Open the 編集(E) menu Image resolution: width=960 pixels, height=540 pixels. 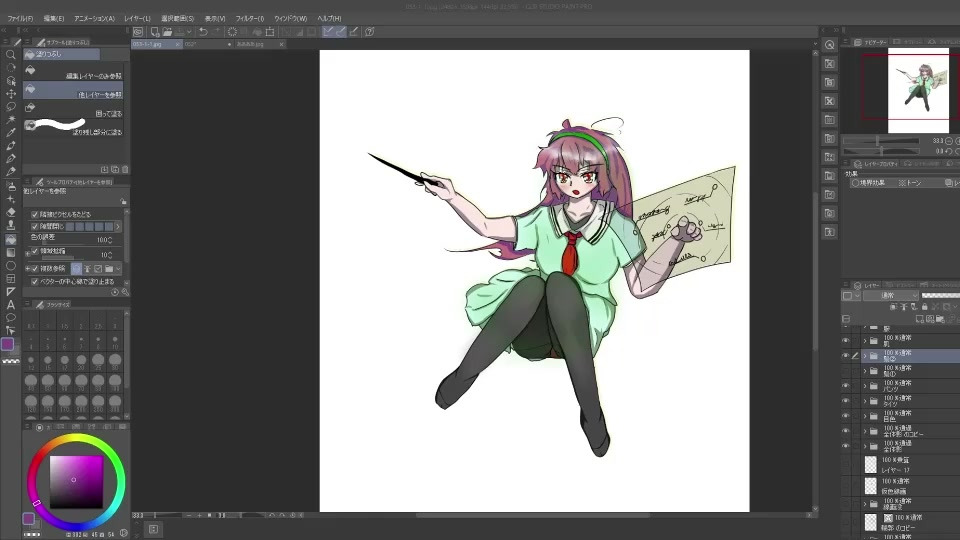[54, 18]
